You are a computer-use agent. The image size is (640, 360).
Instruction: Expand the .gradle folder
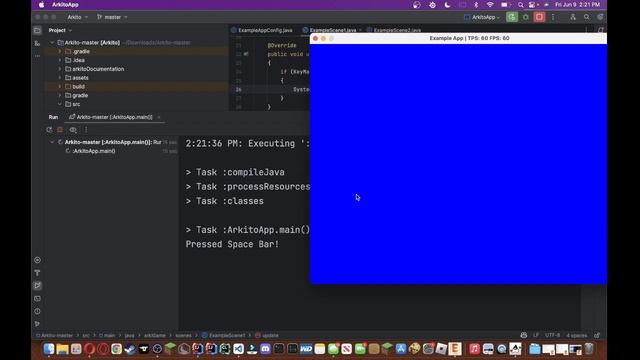(x=60, y=51)
